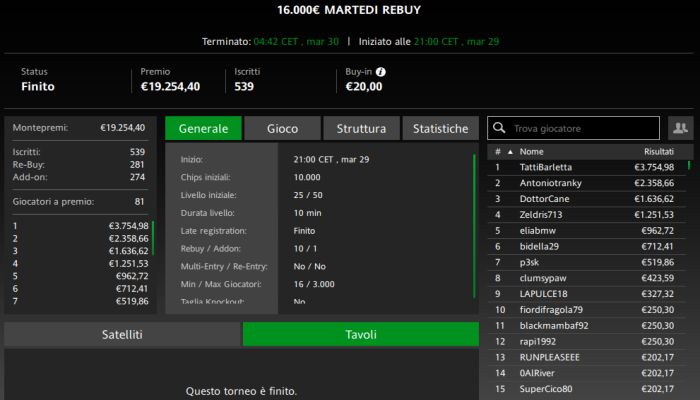Select player DottorCane
This screenshot has height=400, width=700.
(x=587, y=199)
